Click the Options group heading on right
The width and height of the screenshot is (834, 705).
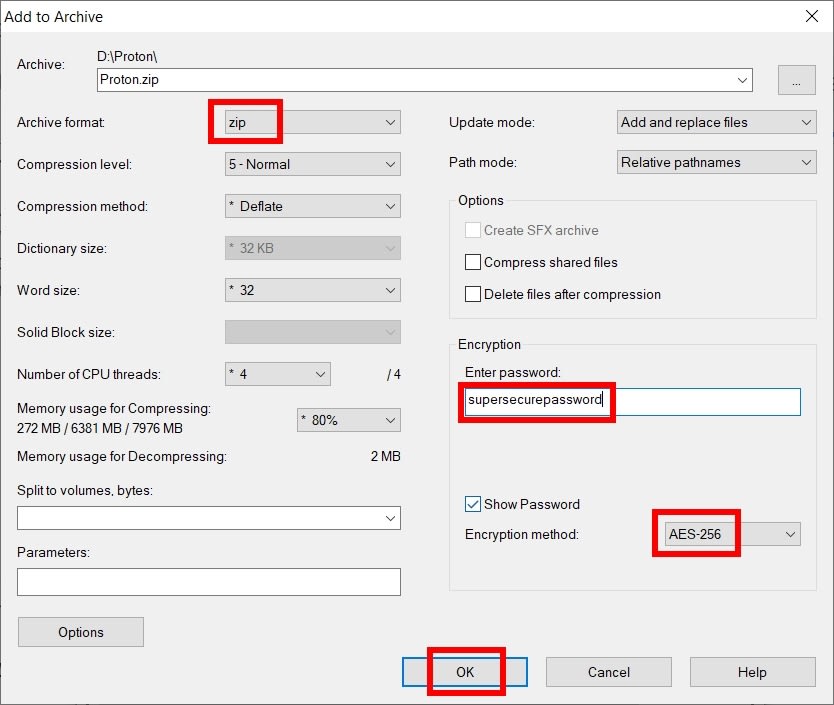(481, 201)
